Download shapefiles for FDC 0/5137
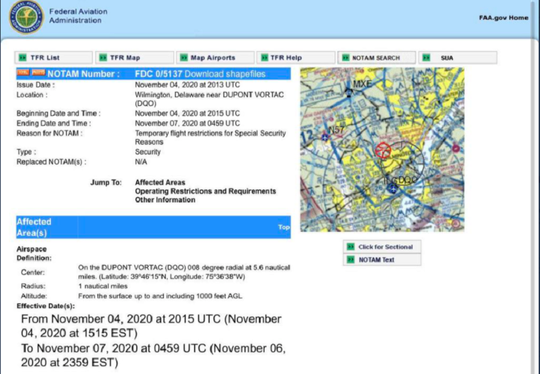Viewport: 540px width, 374px height. (x=225, y=74)
